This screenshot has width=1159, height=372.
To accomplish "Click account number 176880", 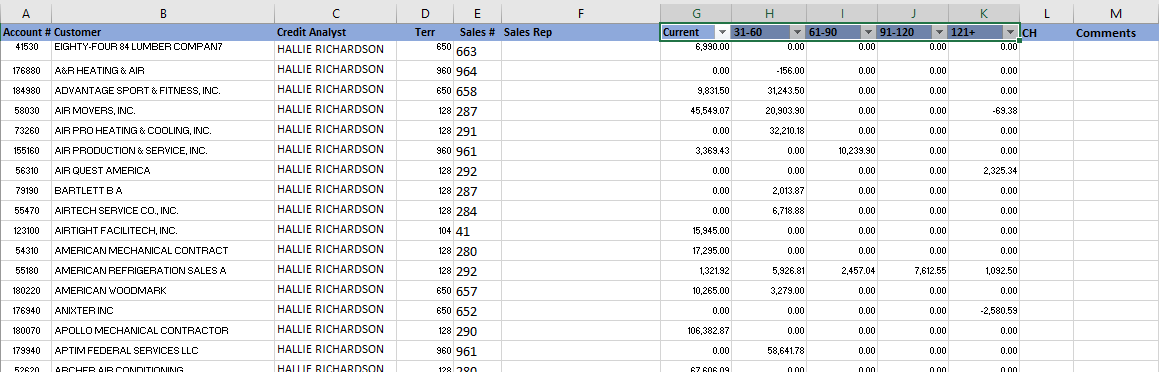I will tap(26, 71).
